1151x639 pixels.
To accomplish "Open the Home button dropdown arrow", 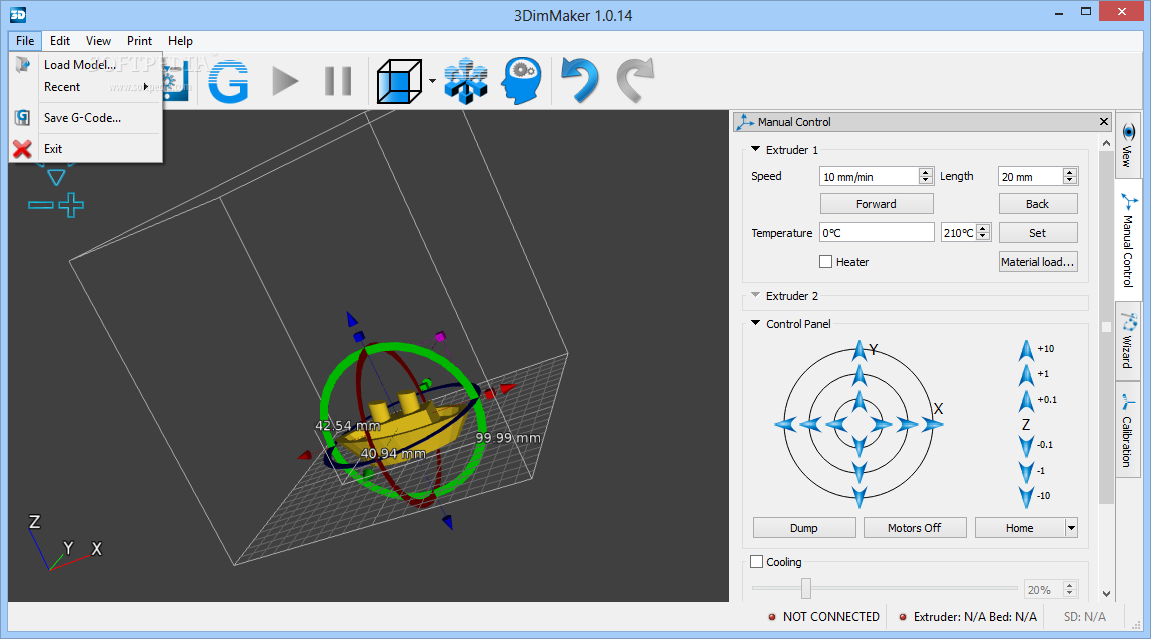I will [1071, 527].
